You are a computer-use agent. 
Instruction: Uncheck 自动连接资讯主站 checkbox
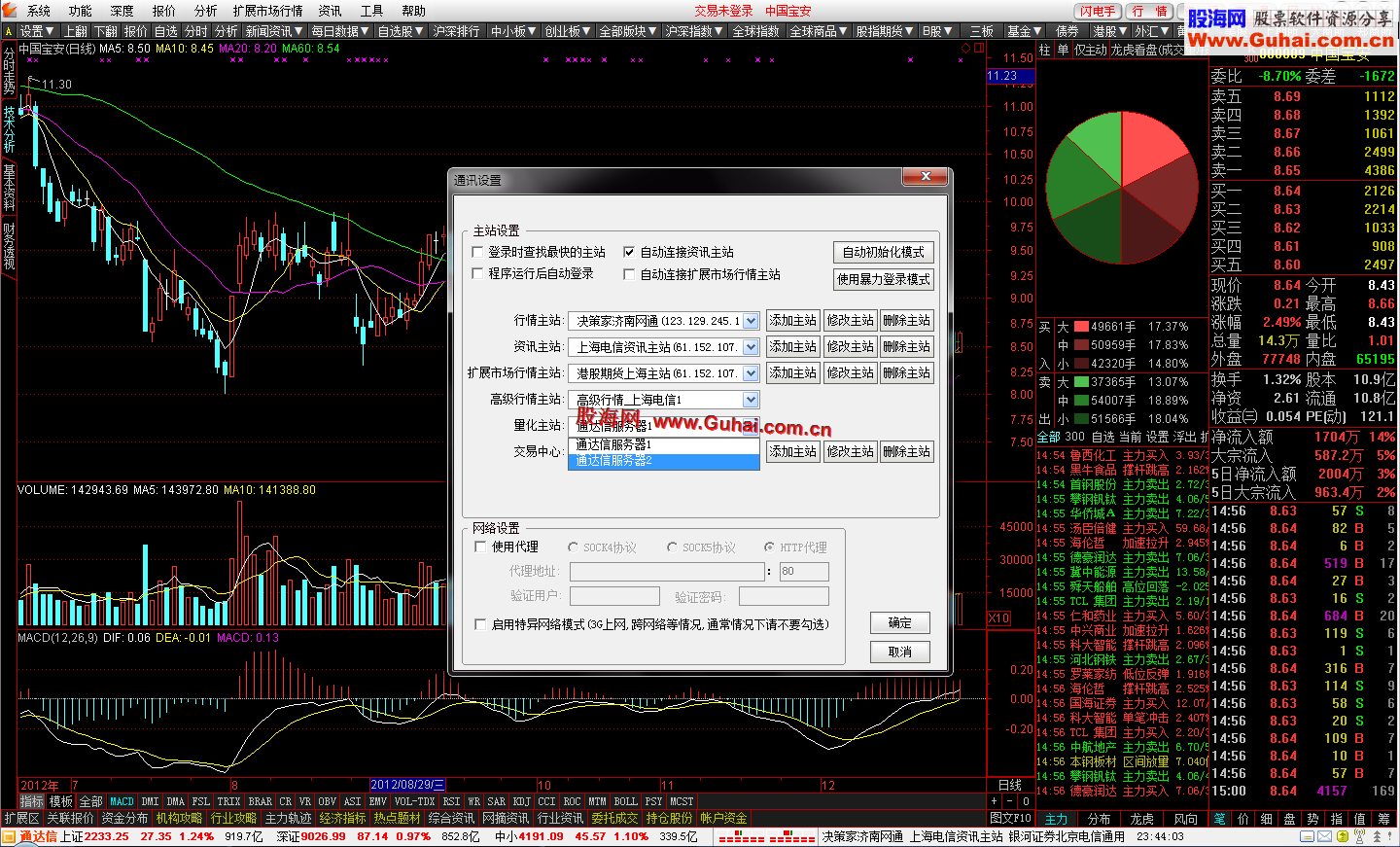click(629, 252)
